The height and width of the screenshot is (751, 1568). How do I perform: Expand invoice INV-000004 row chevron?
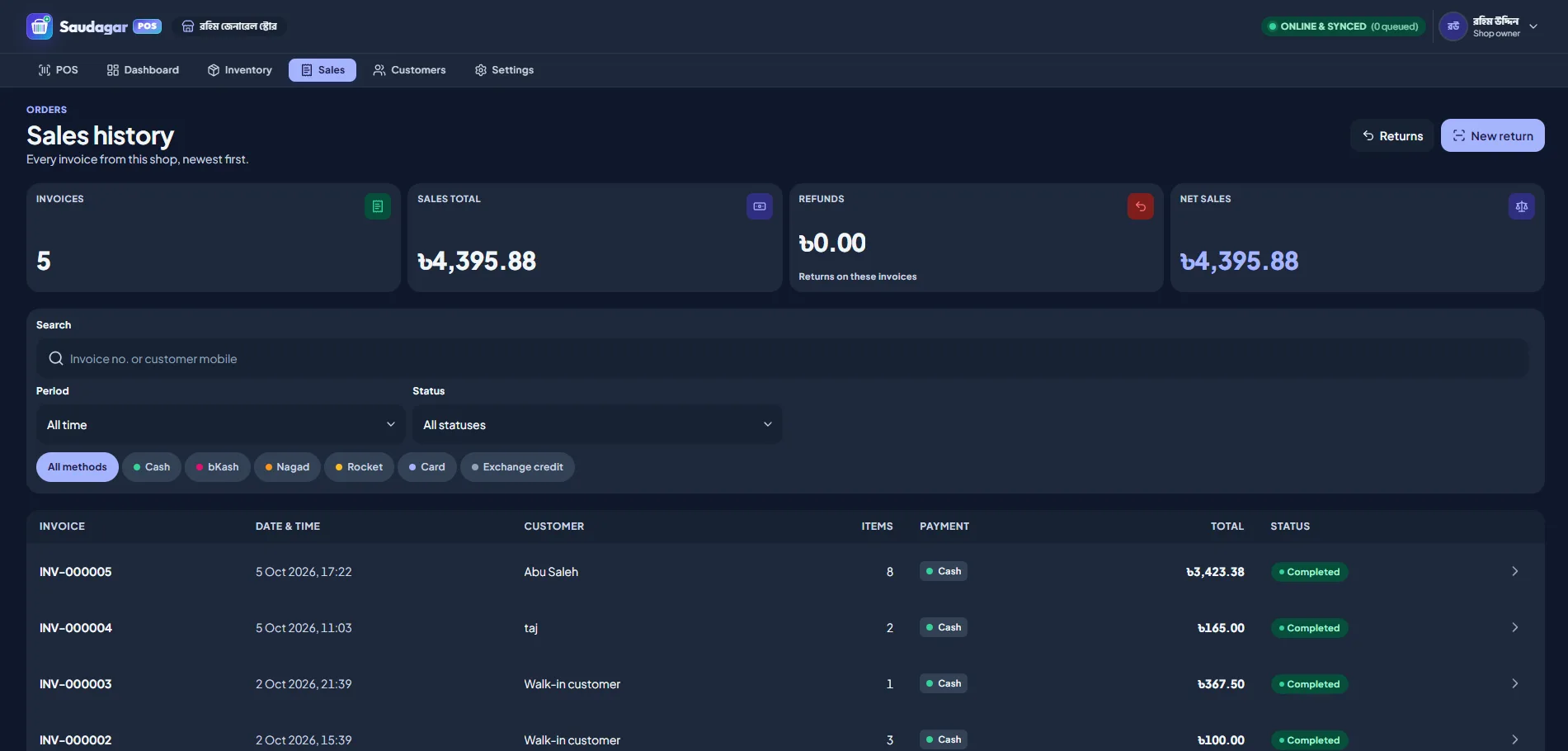1515,627
